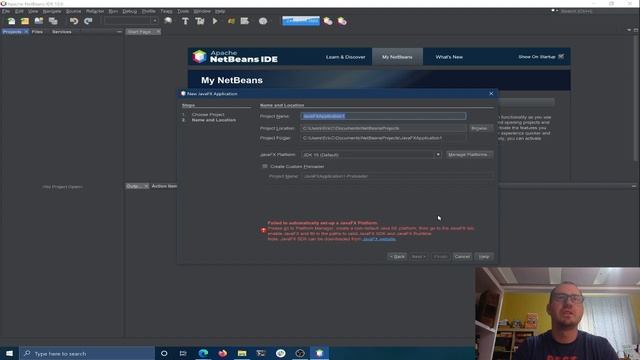This screenshot has width=640, height=360.
Task: Click the Back button in wizard
Action: pos(397,256)
